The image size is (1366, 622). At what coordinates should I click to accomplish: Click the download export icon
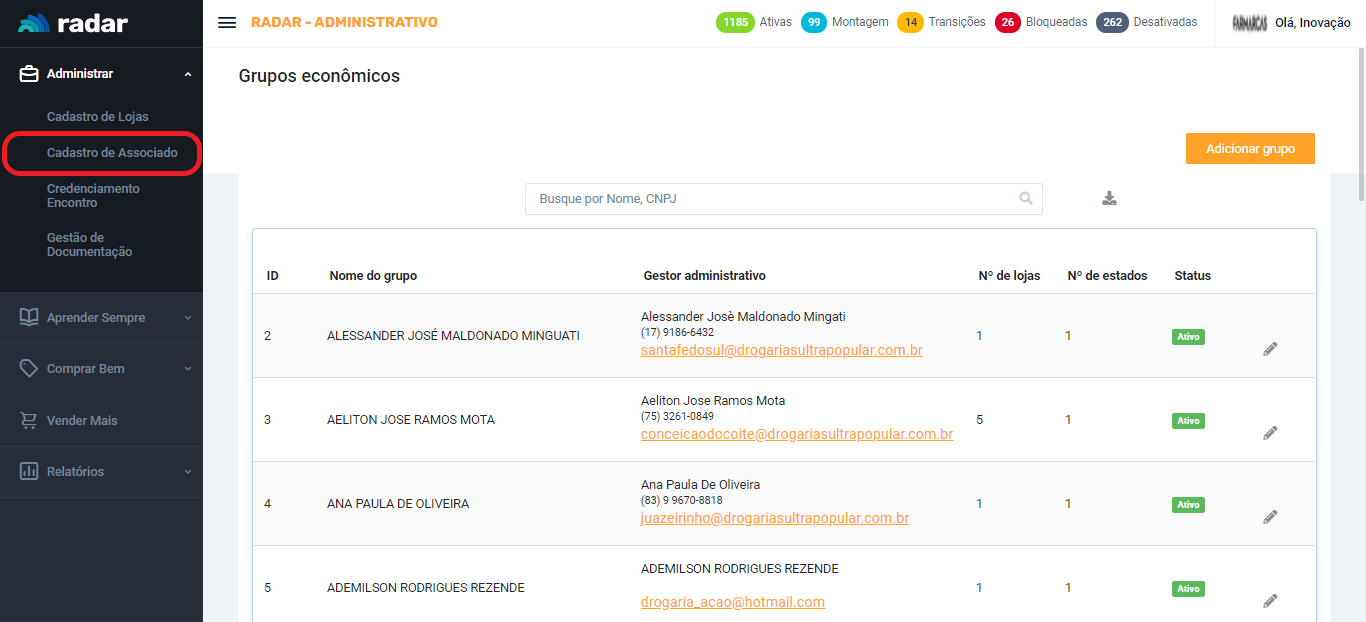[x=1109, y=198]
